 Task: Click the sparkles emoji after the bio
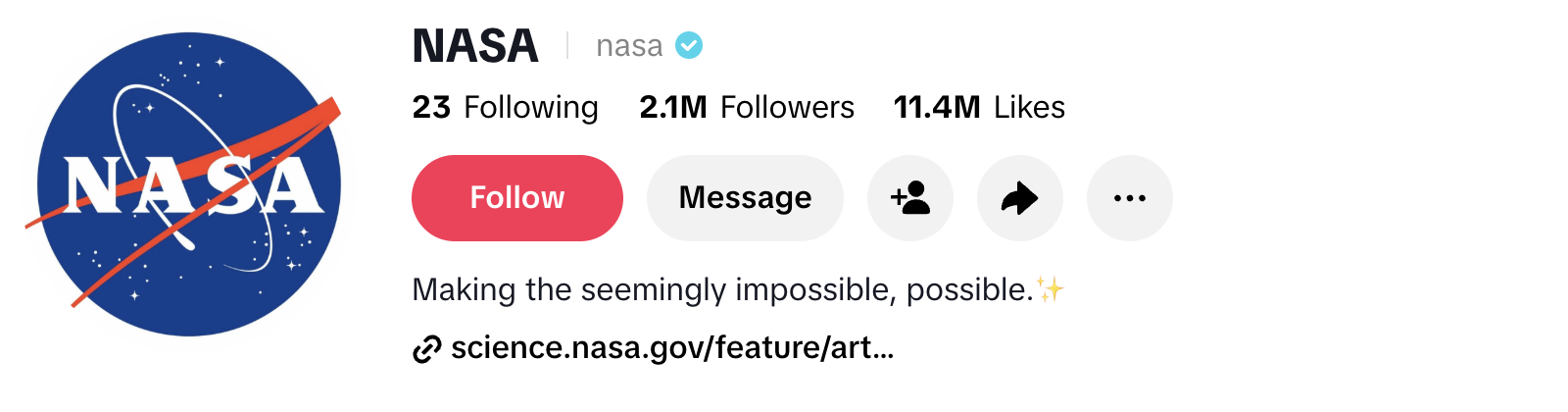(x=1051, y=289)
